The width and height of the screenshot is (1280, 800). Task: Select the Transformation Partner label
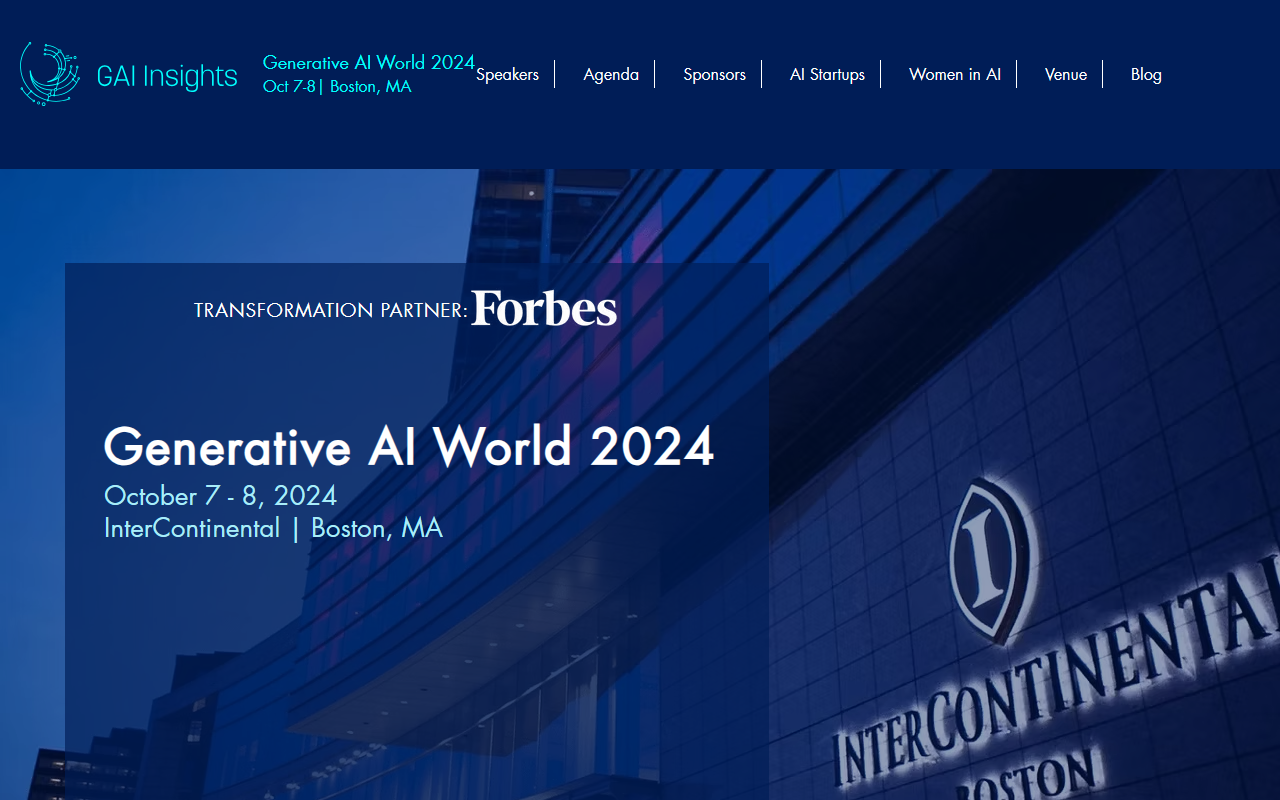point(331,310)
